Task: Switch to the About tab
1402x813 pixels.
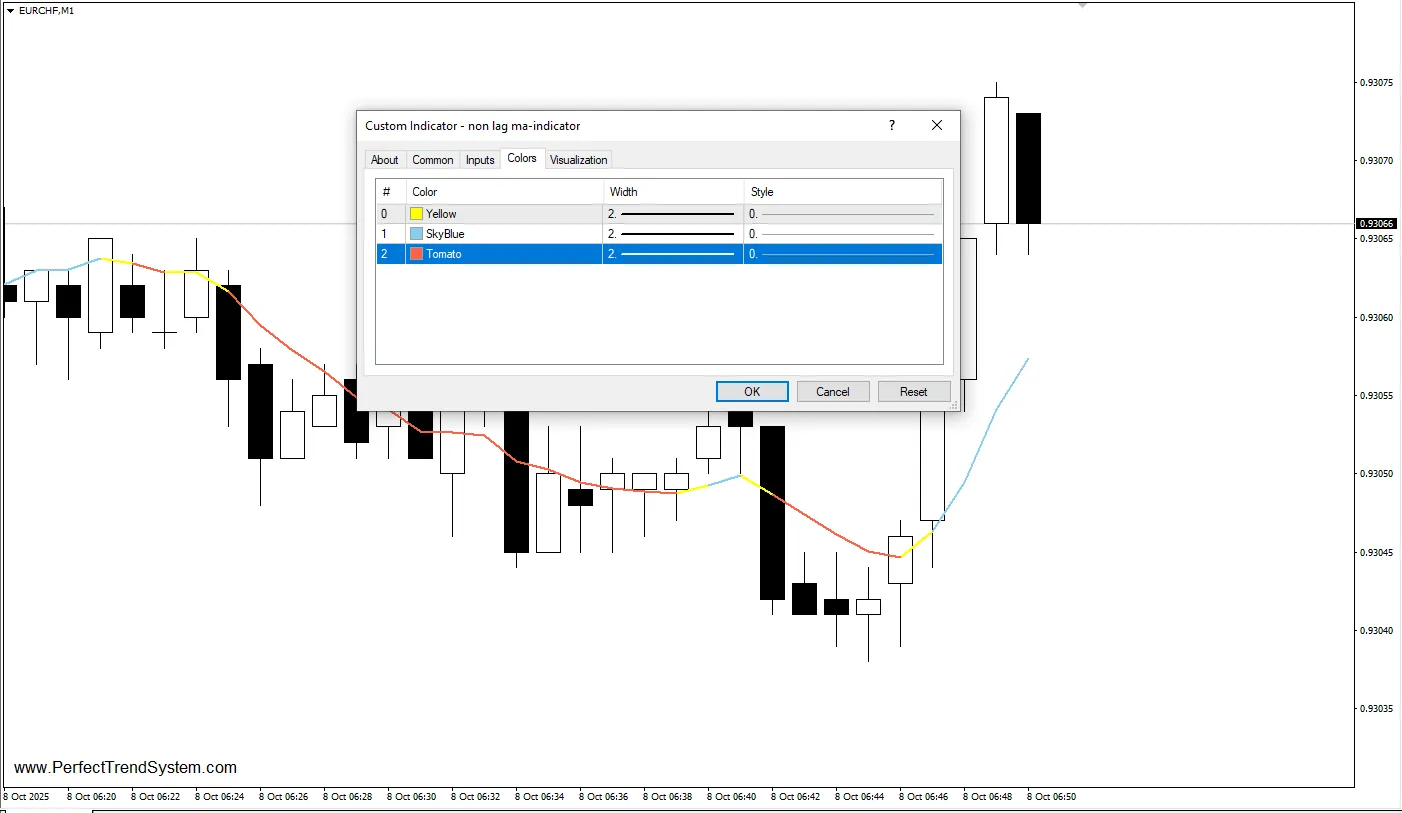Action: coord(384,160)
